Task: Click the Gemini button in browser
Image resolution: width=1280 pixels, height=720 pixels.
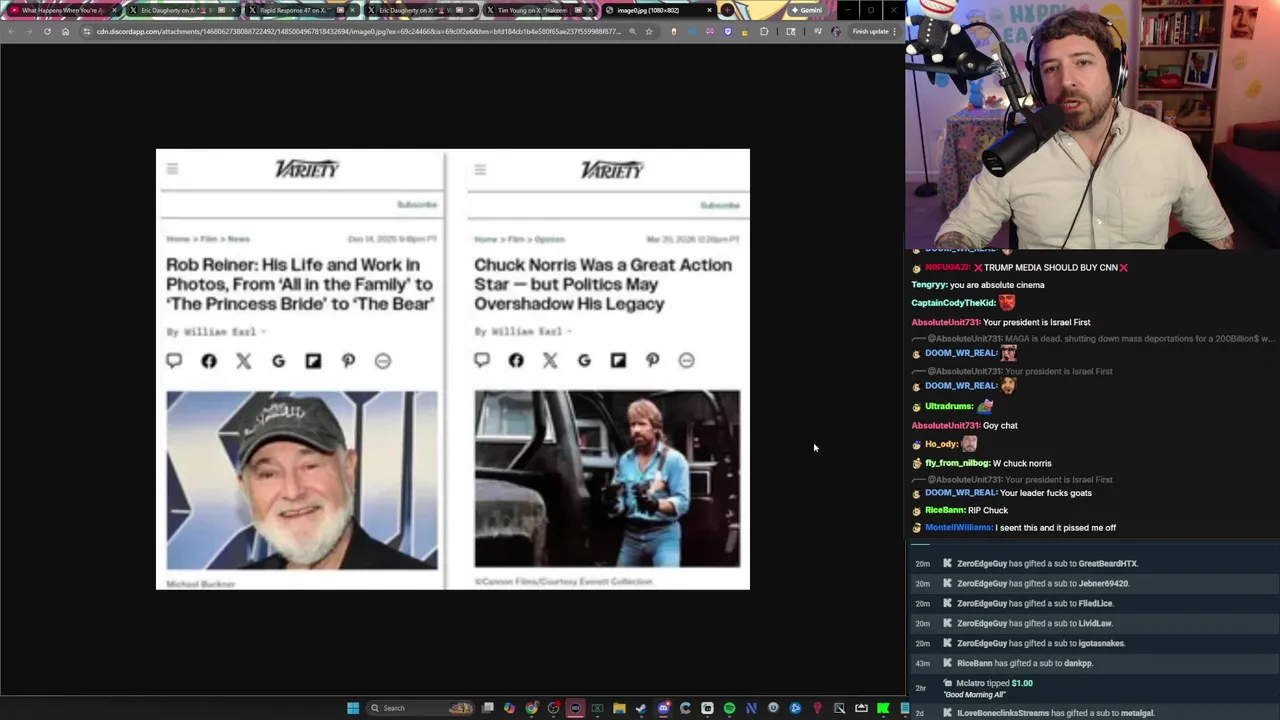Action: pos(805,10)
